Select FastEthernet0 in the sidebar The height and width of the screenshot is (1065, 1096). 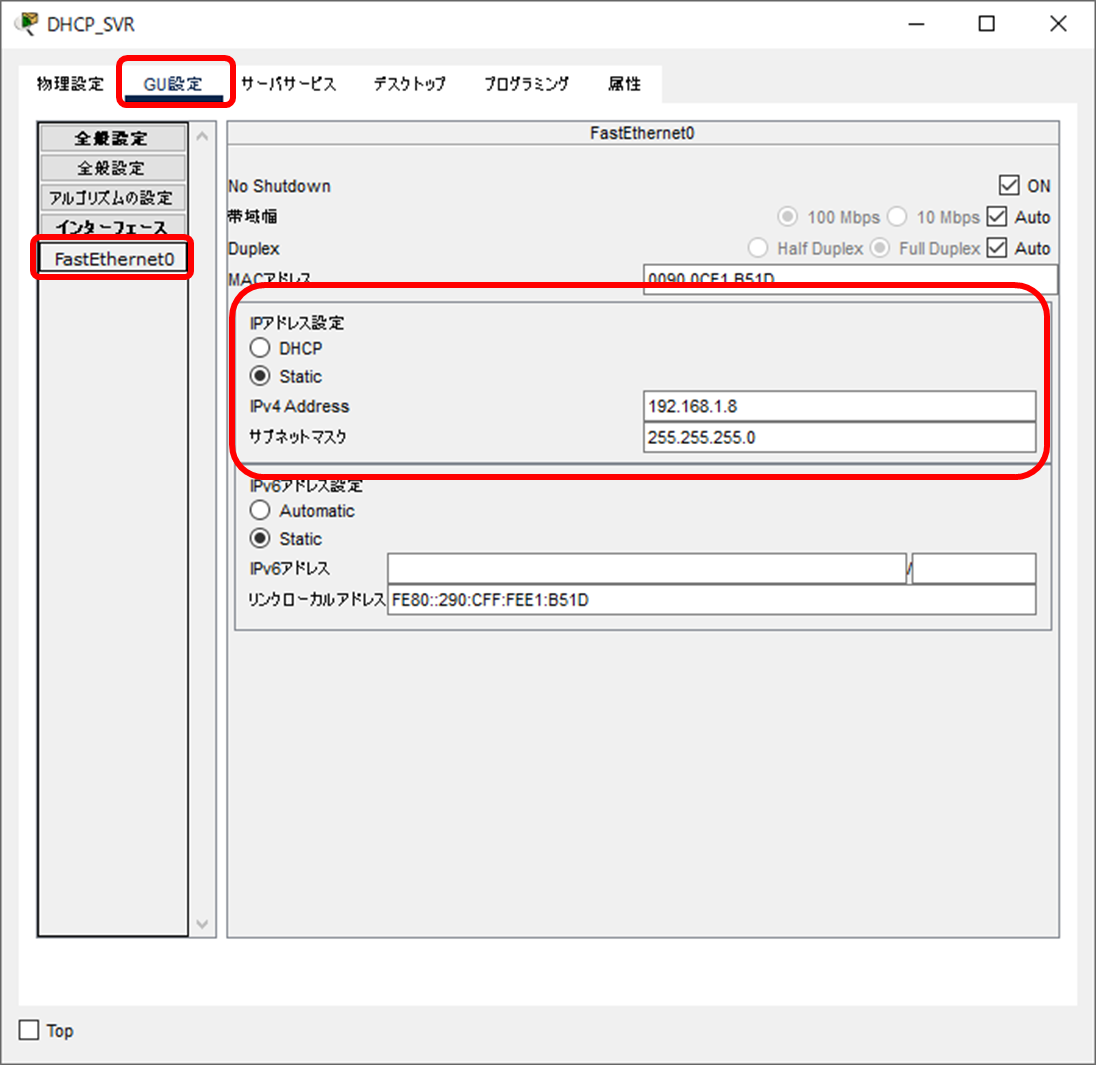[x=114, y=259]
